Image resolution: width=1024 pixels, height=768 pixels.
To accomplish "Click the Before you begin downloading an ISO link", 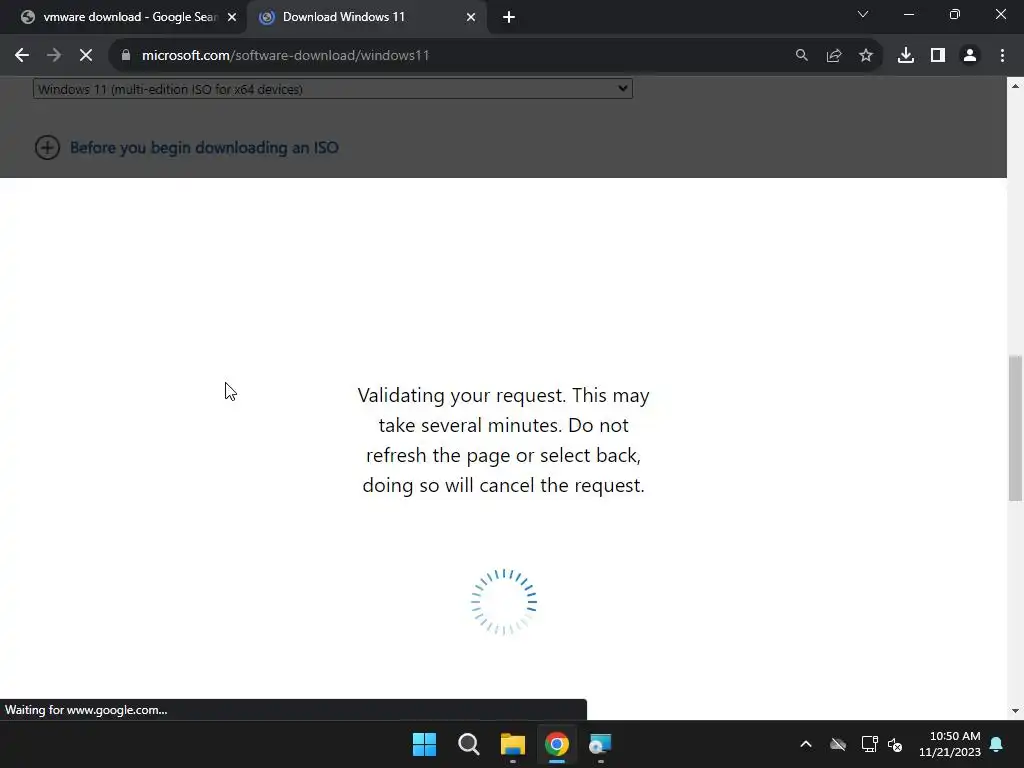I will tap(204, 148).
